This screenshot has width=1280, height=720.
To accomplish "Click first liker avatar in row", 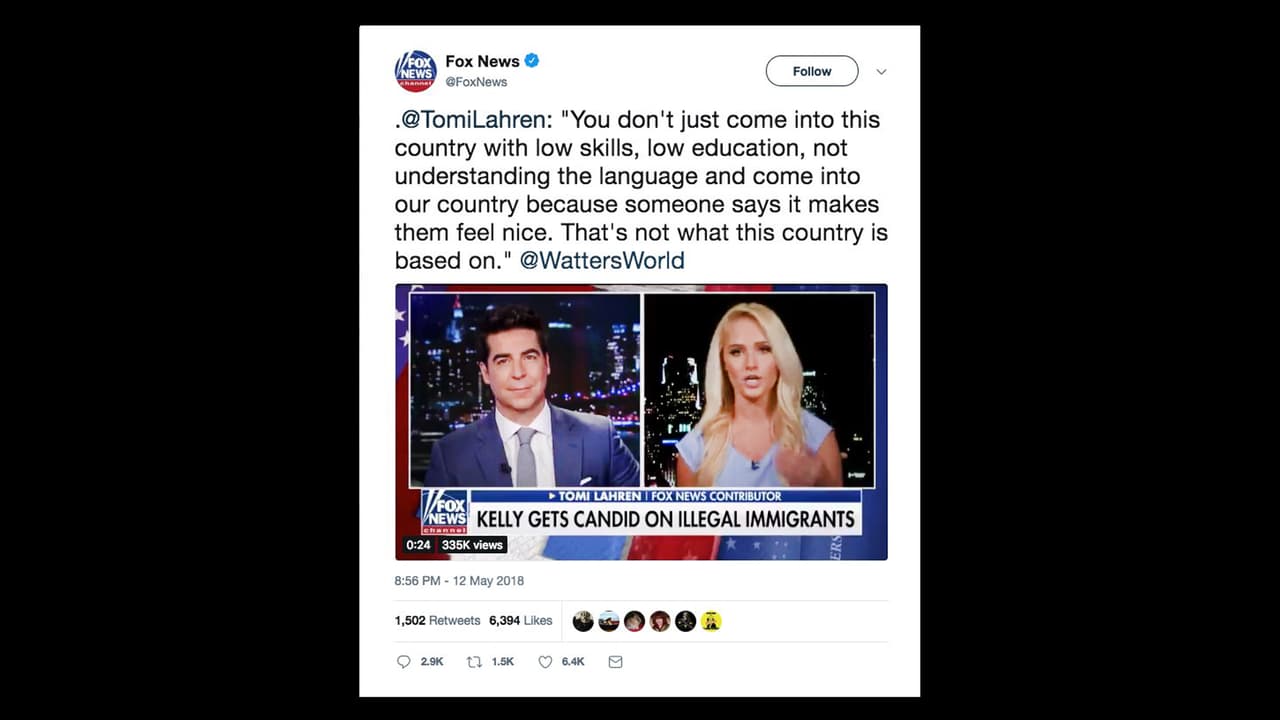I will point(583,621).
